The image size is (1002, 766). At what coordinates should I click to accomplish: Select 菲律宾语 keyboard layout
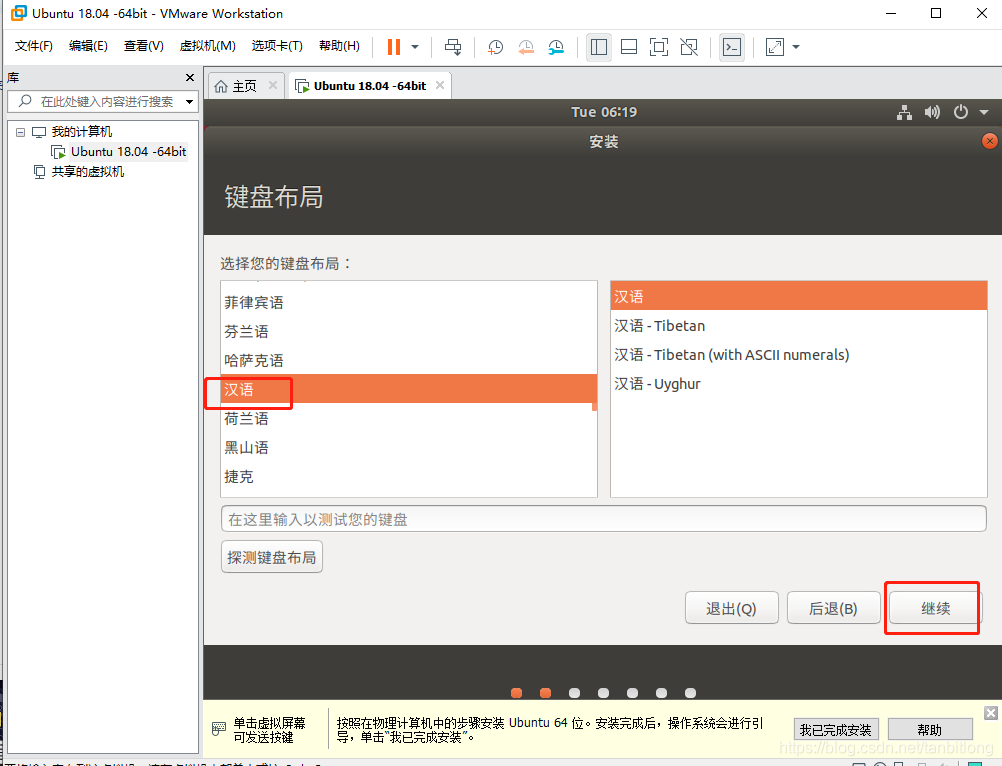pyautogui.click(x=409, y=302)
